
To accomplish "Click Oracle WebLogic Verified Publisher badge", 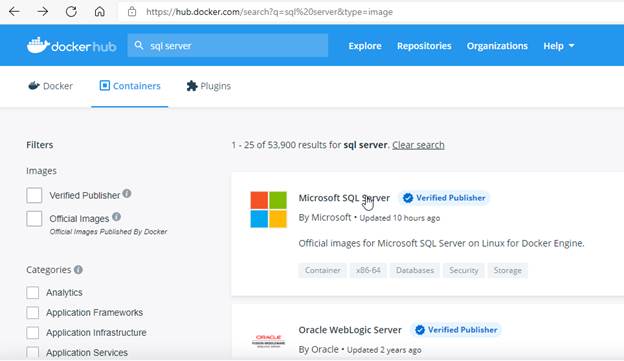I will pos(456,330).
